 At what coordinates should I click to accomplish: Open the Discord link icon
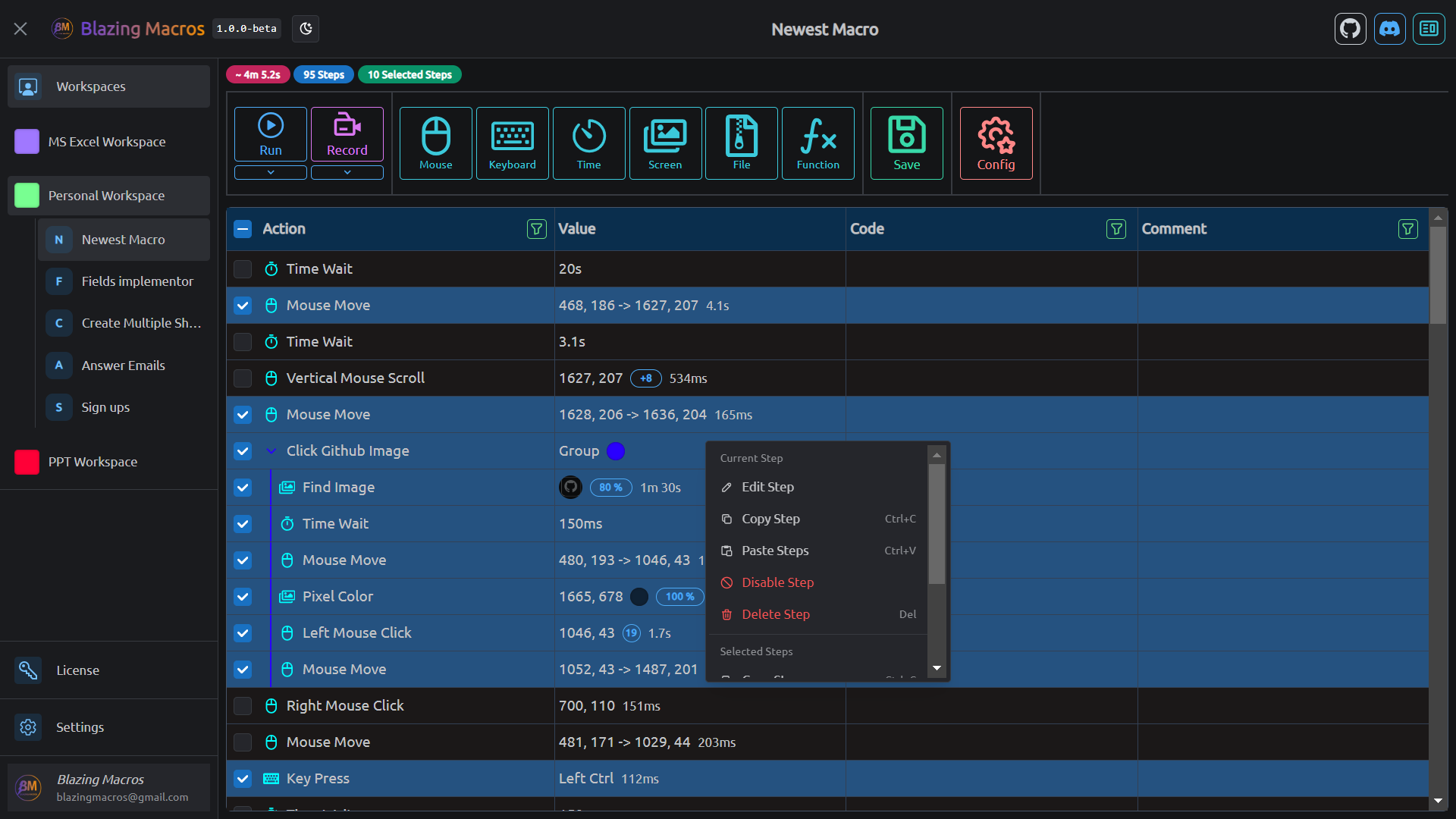pyautogui.click(x=1389, y=29)
